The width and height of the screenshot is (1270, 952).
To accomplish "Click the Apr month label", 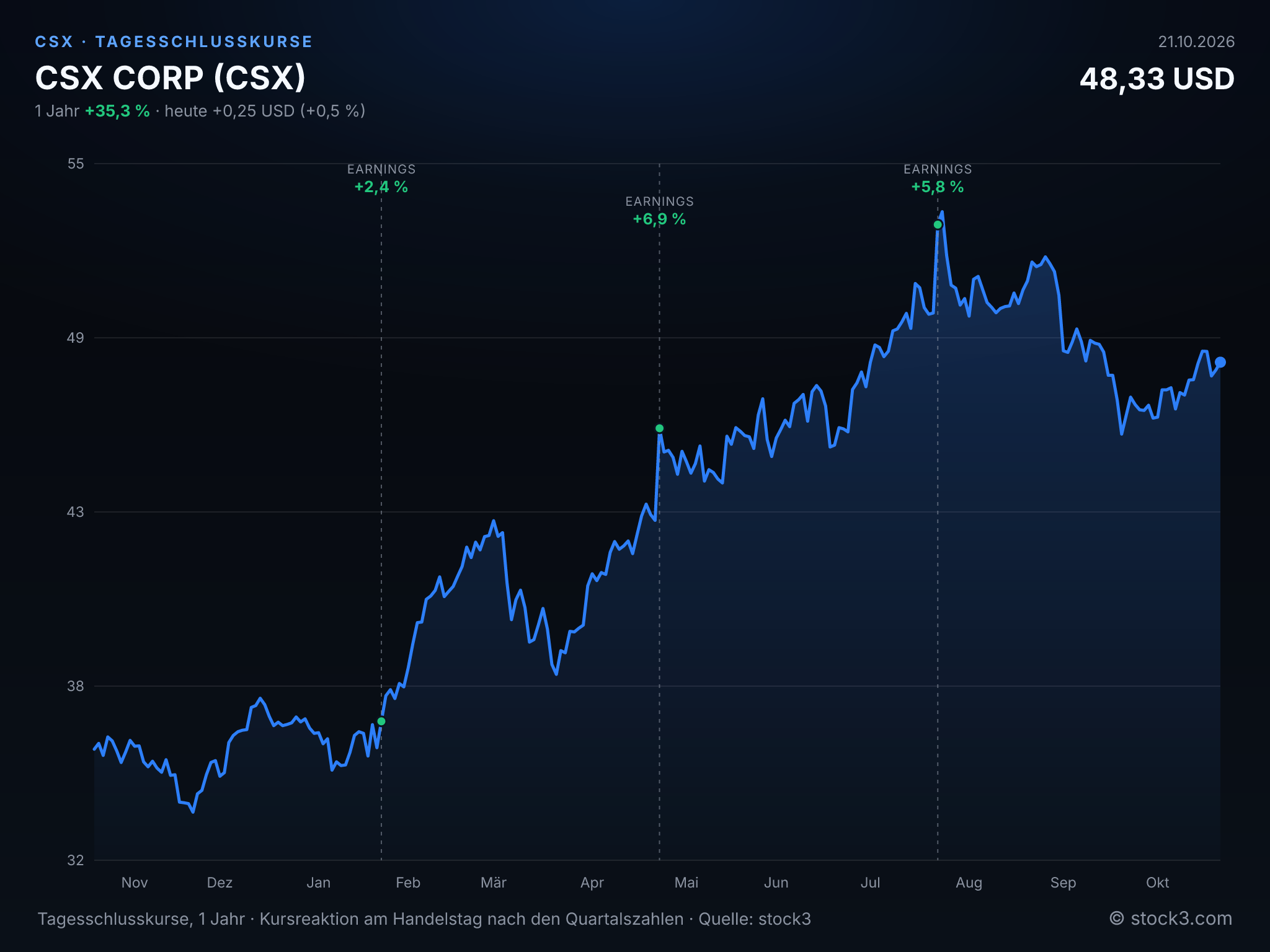I will click(592, 883).
